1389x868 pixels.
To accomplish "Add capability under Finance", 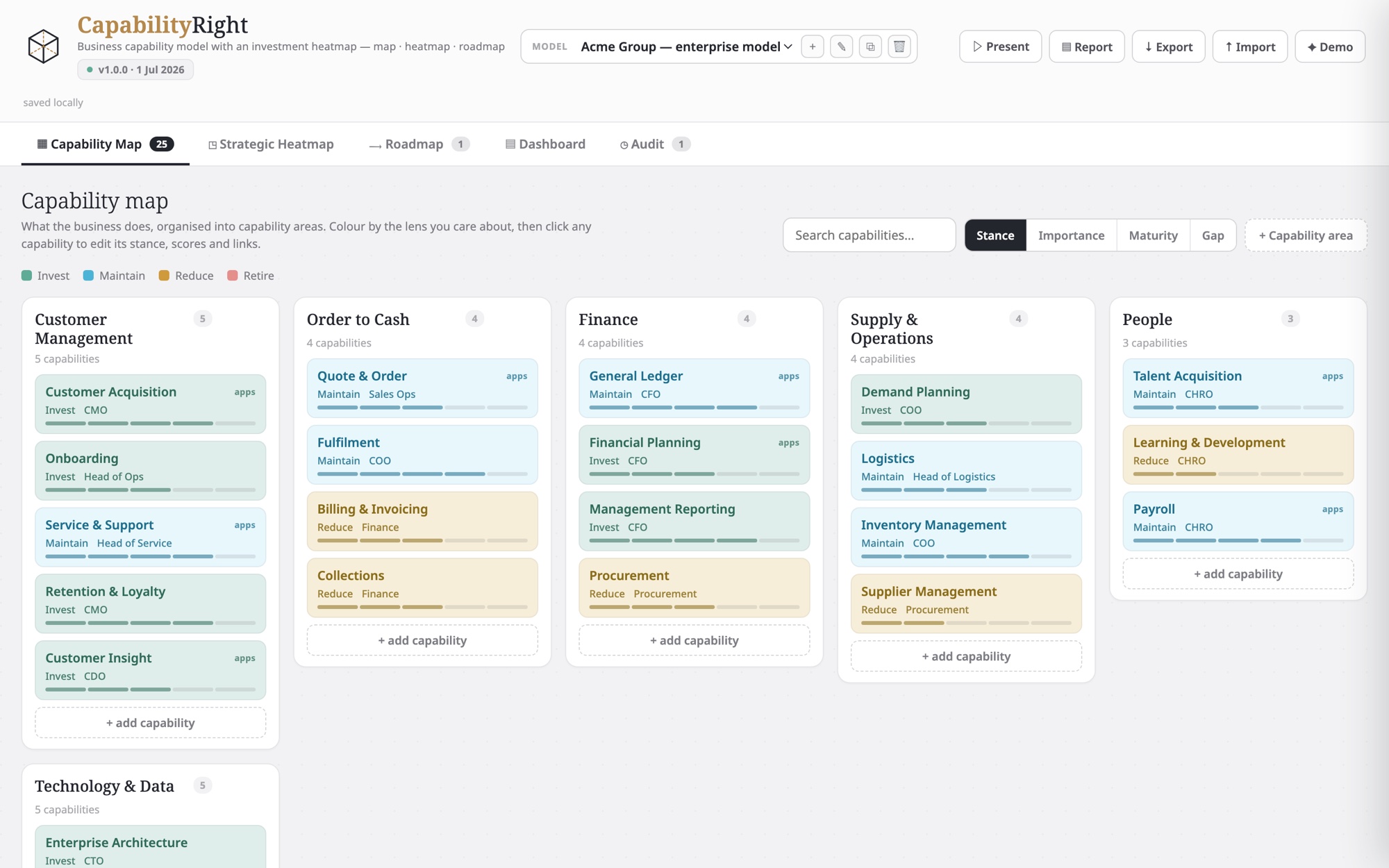I will (694, 640).
